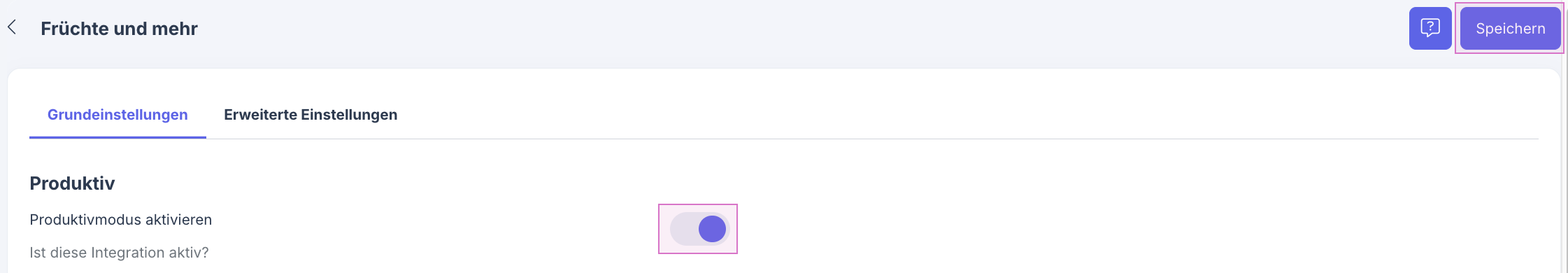Click the Früchte und mehr page title
This screenshot has width=1568, height=273.
tap(119, 29)
